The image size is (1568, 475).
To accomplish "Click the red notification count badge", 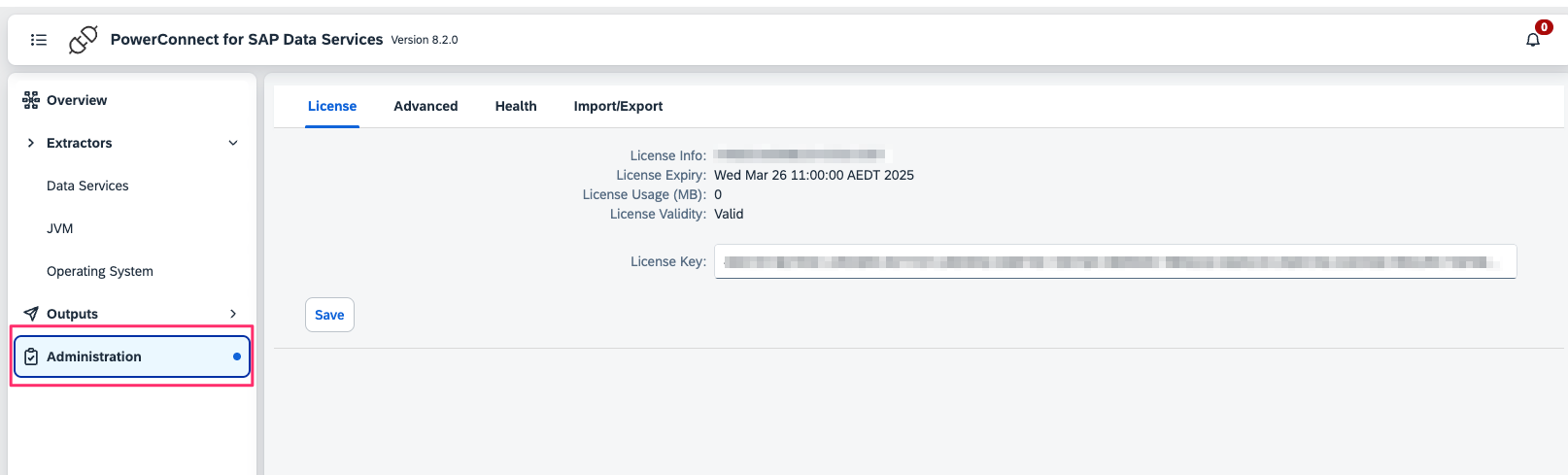I will [1544, 27].
